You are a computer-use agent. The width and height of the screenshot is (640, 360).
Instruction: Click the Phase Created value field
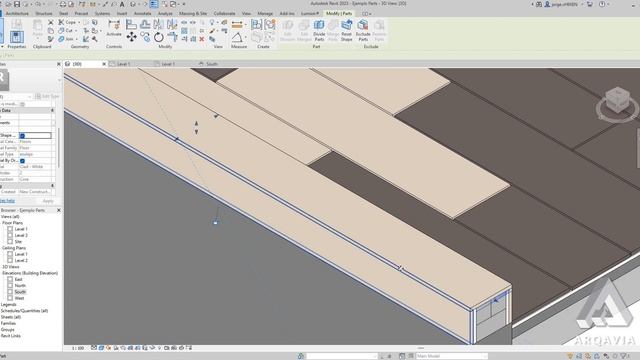35,192
